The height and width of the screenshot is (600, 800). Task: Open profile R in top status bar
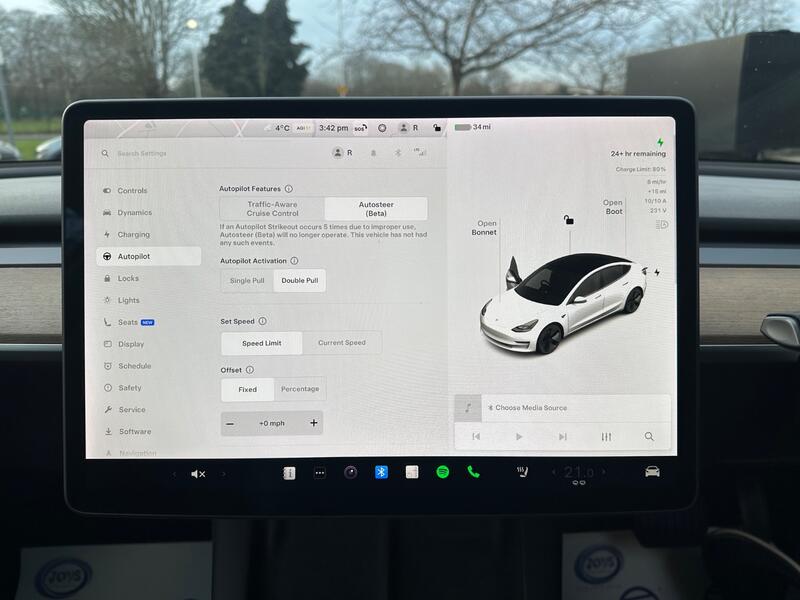pyautogui.click(x=409, y=128)
